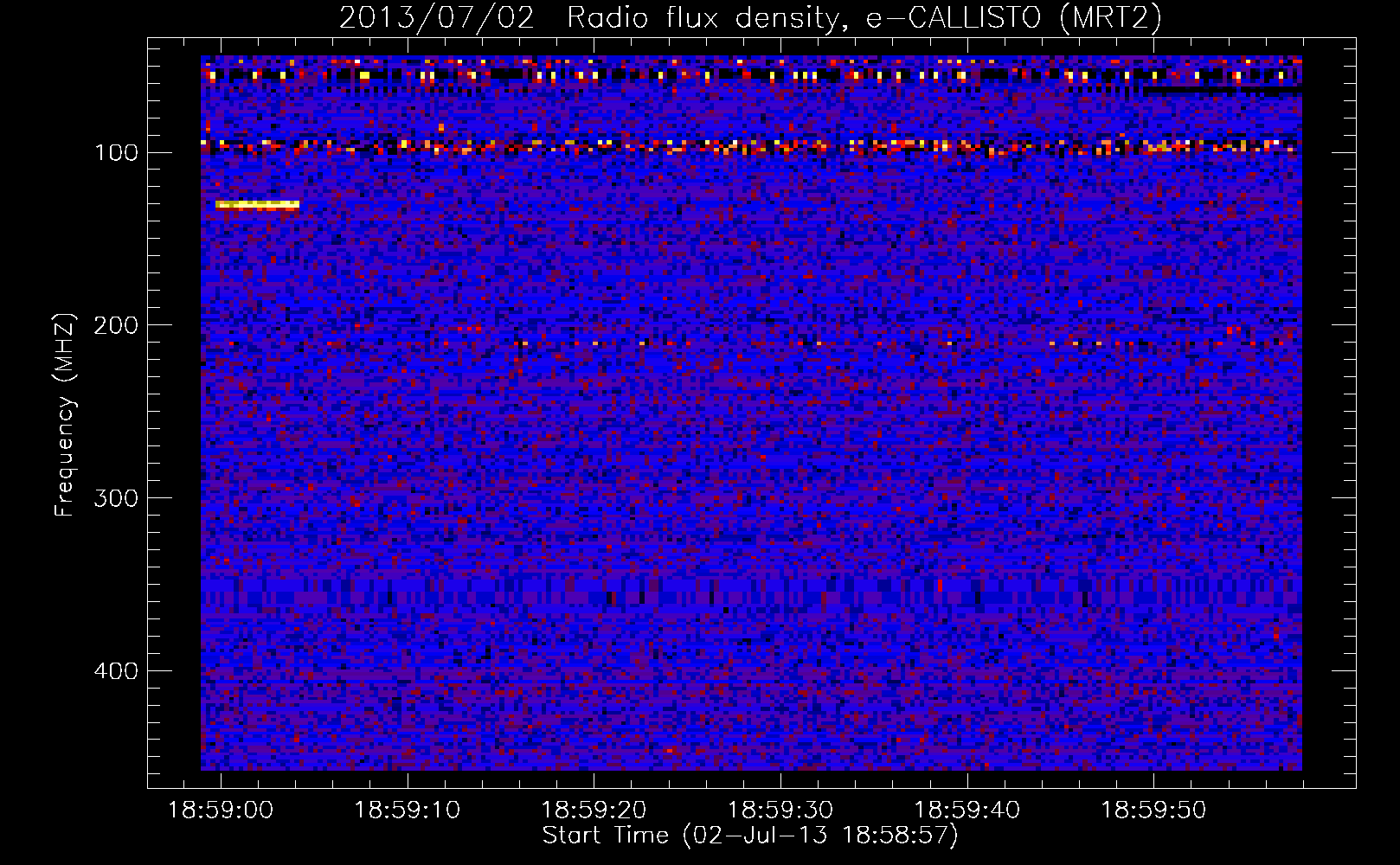
Task: Click the bright yellow burst near 130 MHz
Action: (x=258, y=205)
